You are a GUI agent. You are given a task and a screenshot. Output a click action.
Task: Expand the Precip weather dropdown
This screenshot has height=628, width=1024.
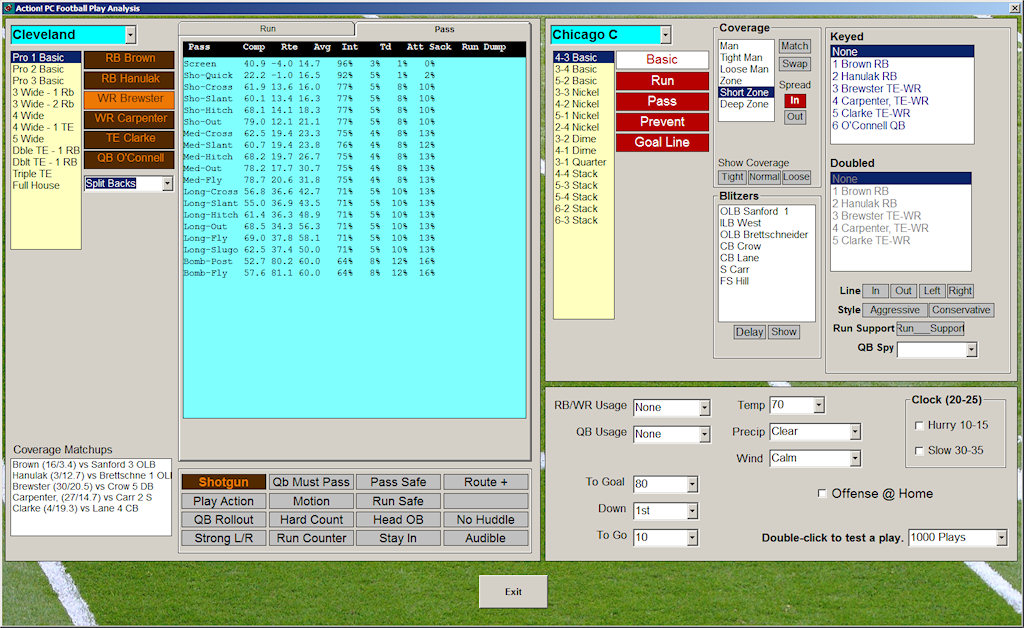854,432
